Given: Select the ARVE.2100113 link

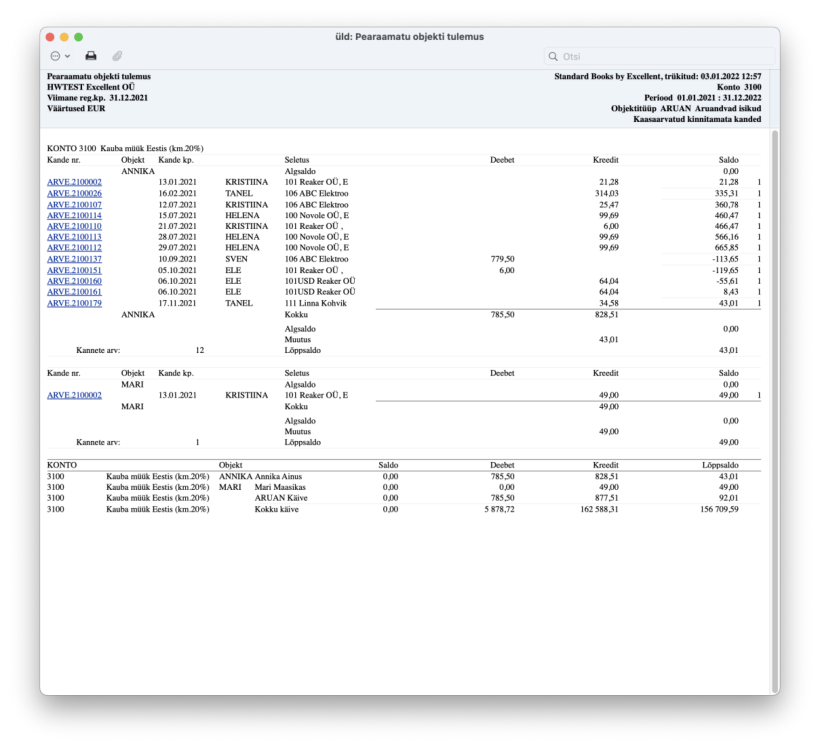Looking at the screenshot, I should pyautogui.click(x=74, y=237).
